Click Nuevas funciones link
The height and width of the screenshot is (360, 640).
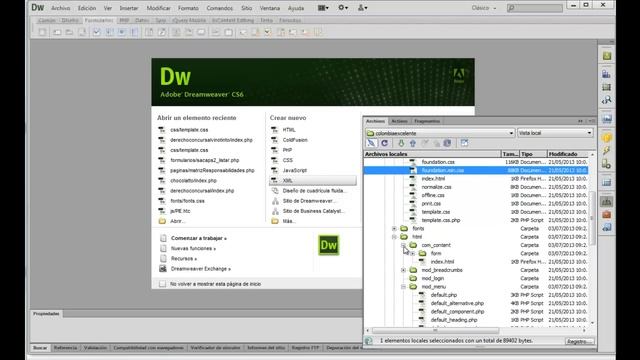193,249
